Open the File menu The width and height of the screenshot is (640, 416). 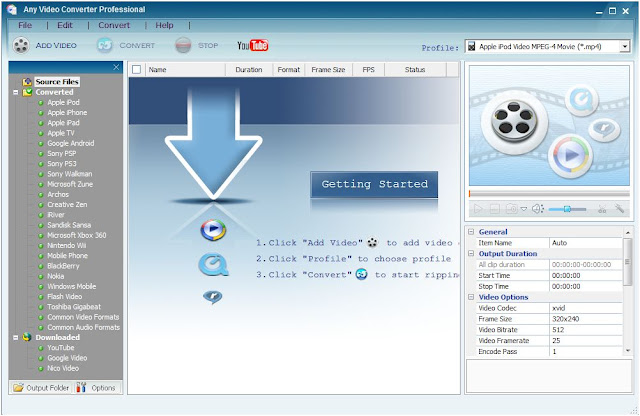click(25, 25)
